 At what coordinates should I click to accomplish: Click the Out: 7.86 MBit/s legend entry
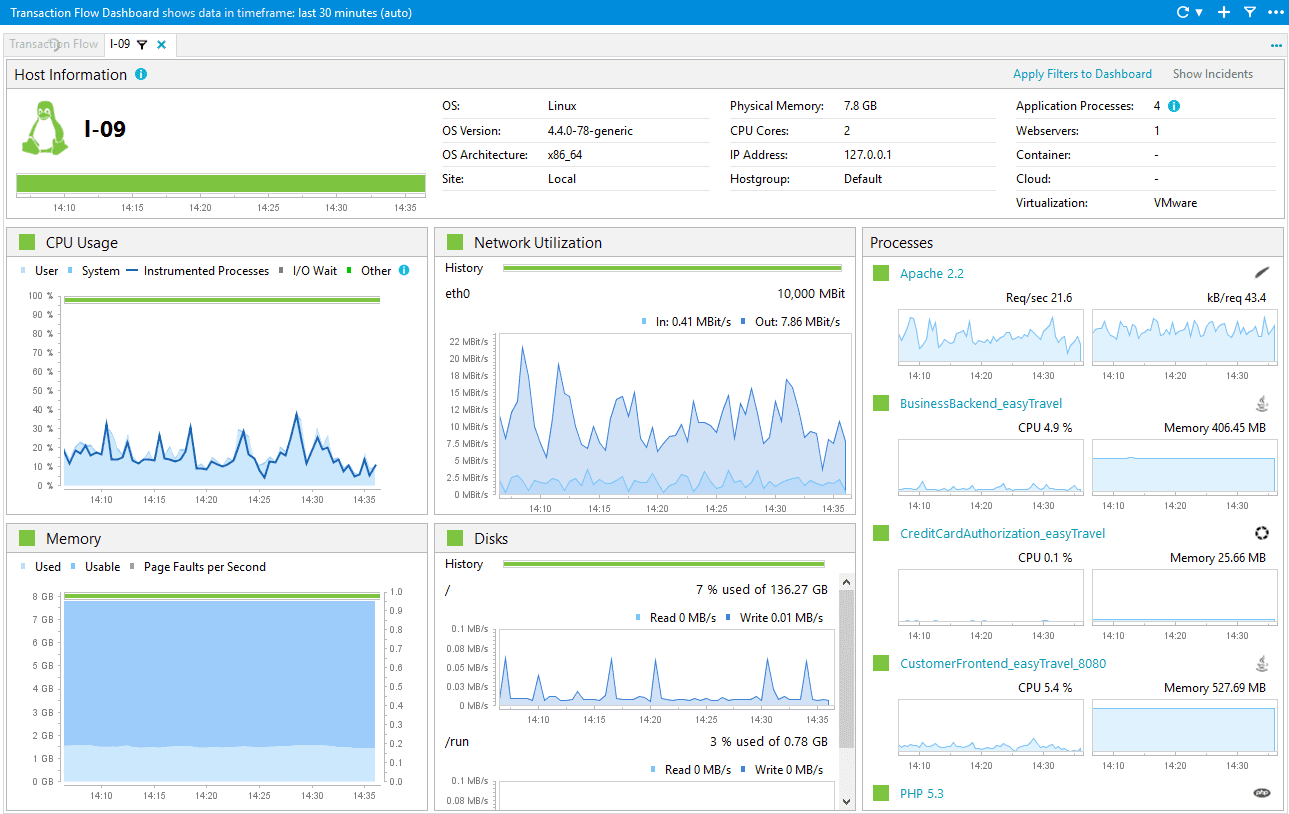click(x=790, y=322)
